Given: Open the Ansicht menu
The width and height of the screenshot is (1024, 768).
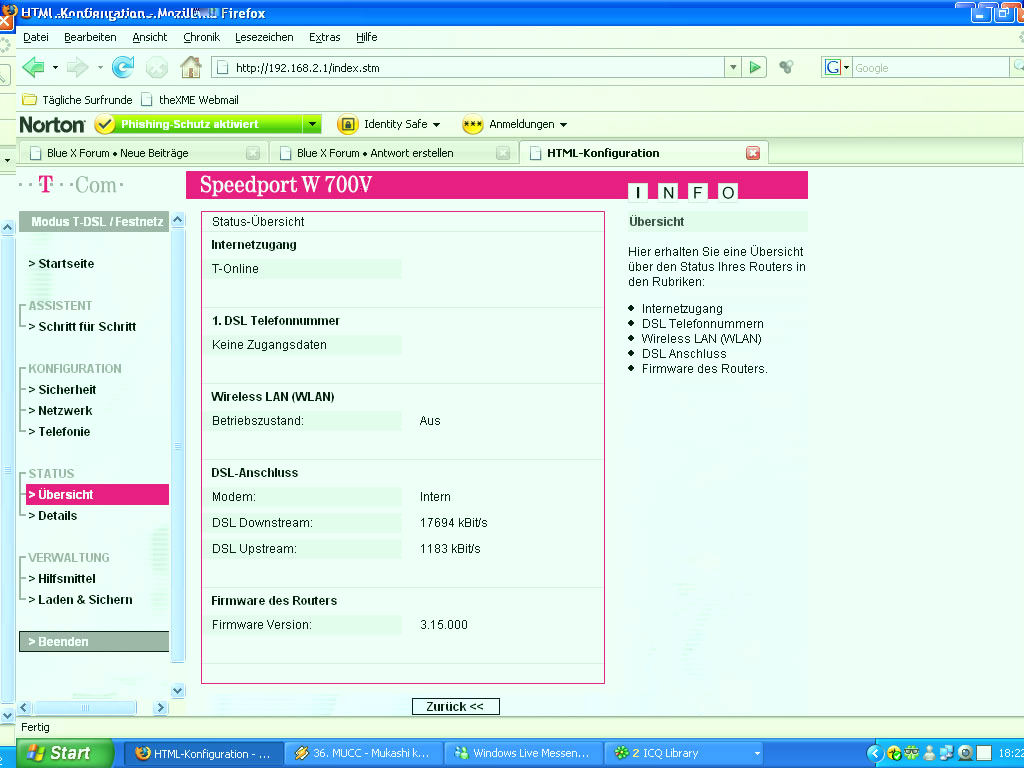Looking at the screenshot, I should (x=150, y=37).
